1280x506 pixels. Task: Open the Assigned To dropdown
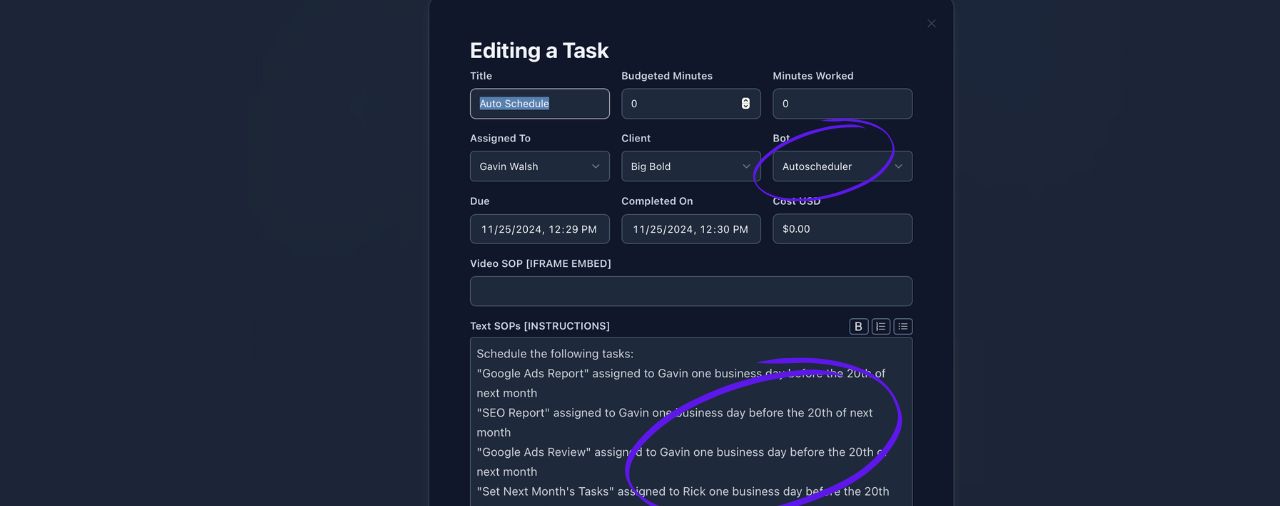pyautogui.click(x=540, y=166)
